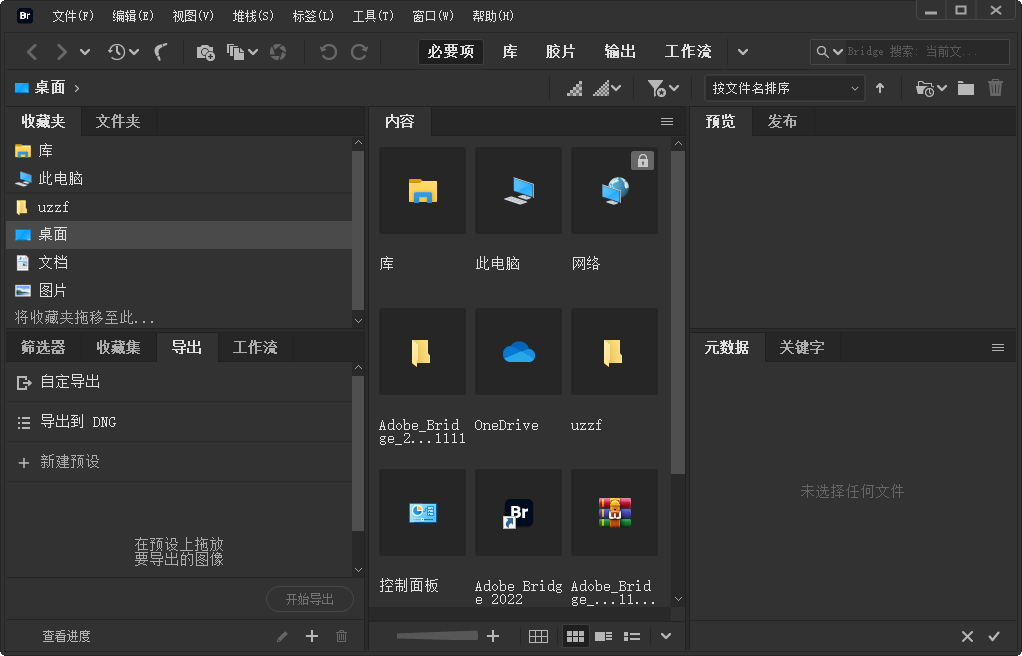Open the recent files dropdown
The image size is (1022, 656).
coord(118,51)
